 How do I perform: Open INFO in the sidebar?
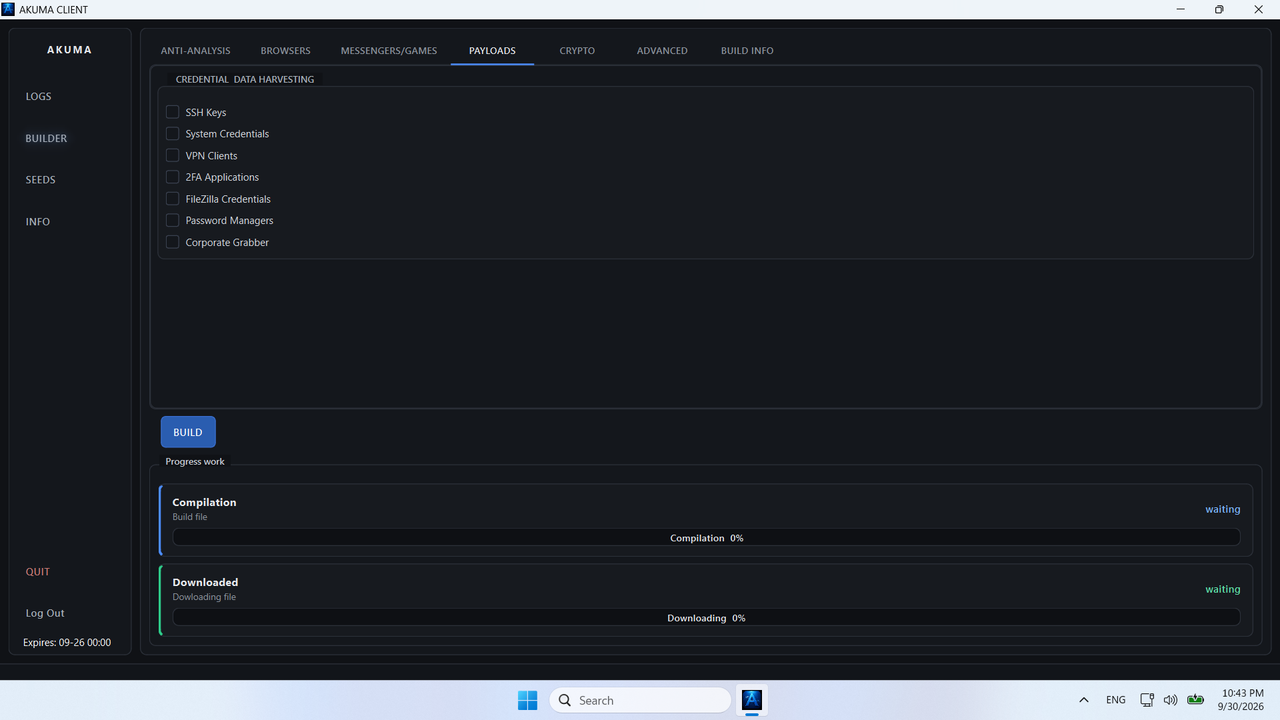pyautogui.click(x=38, y=222)
